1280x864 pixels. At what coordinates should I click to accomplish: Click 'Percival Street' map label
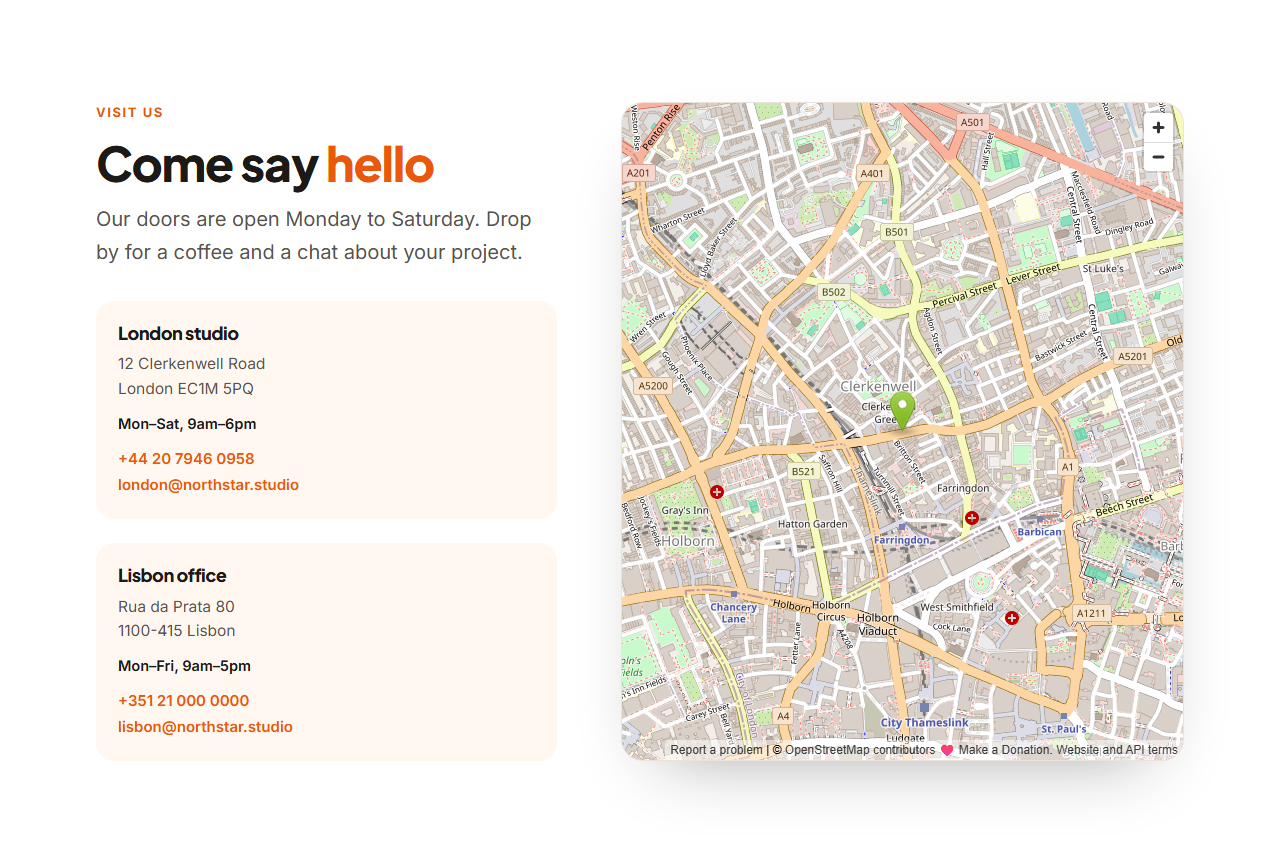pos(964,295)
